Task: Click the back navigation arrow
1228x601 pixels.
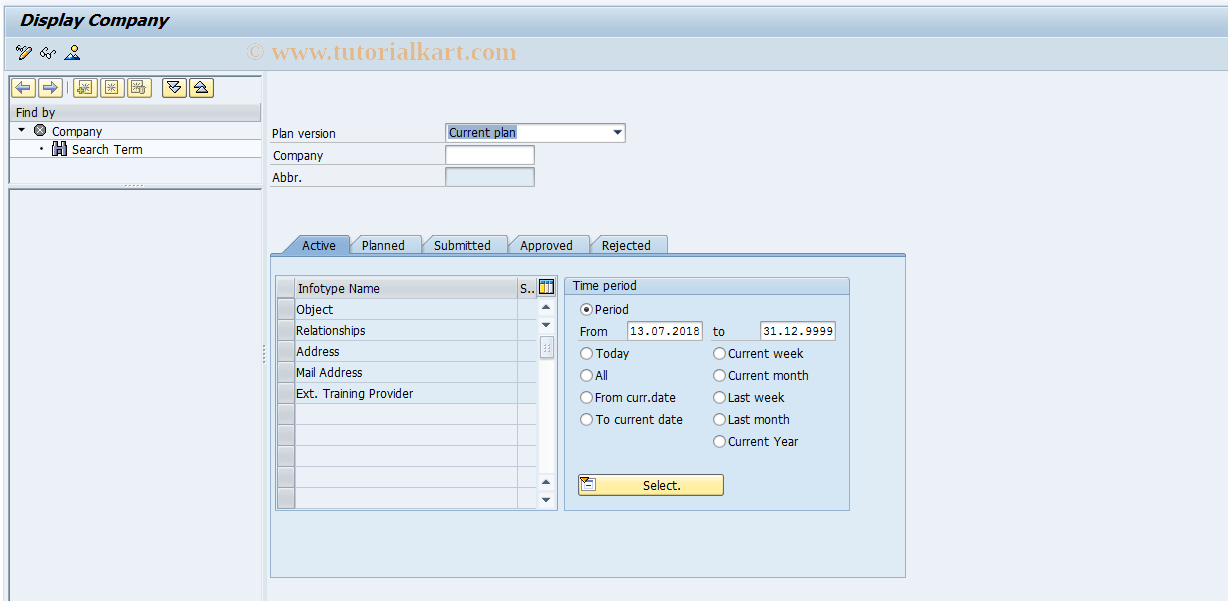Action: coord(23,88)
